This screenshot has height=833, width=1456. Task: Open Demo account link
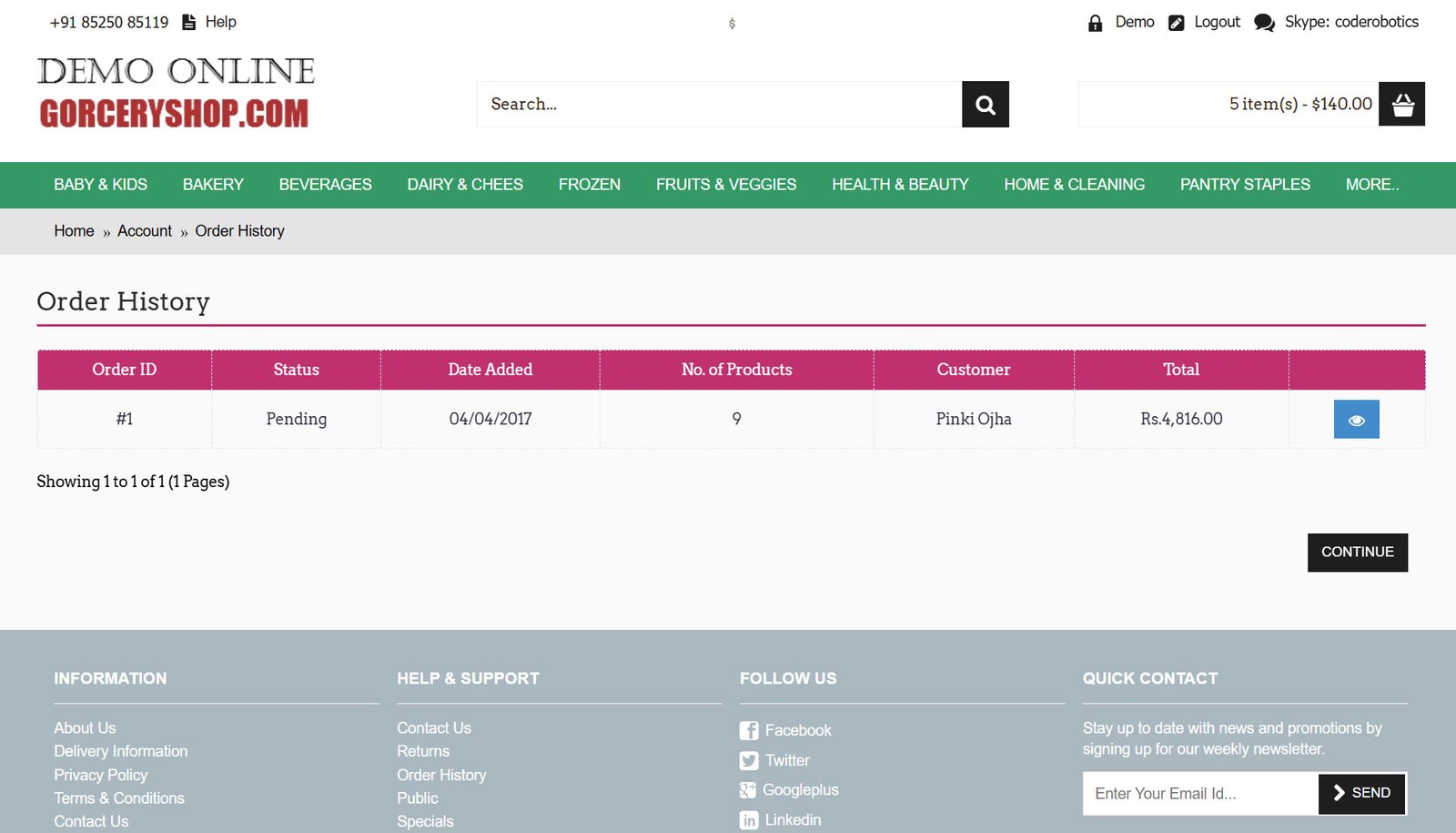pyautogui.click(x=1135, y=22)
